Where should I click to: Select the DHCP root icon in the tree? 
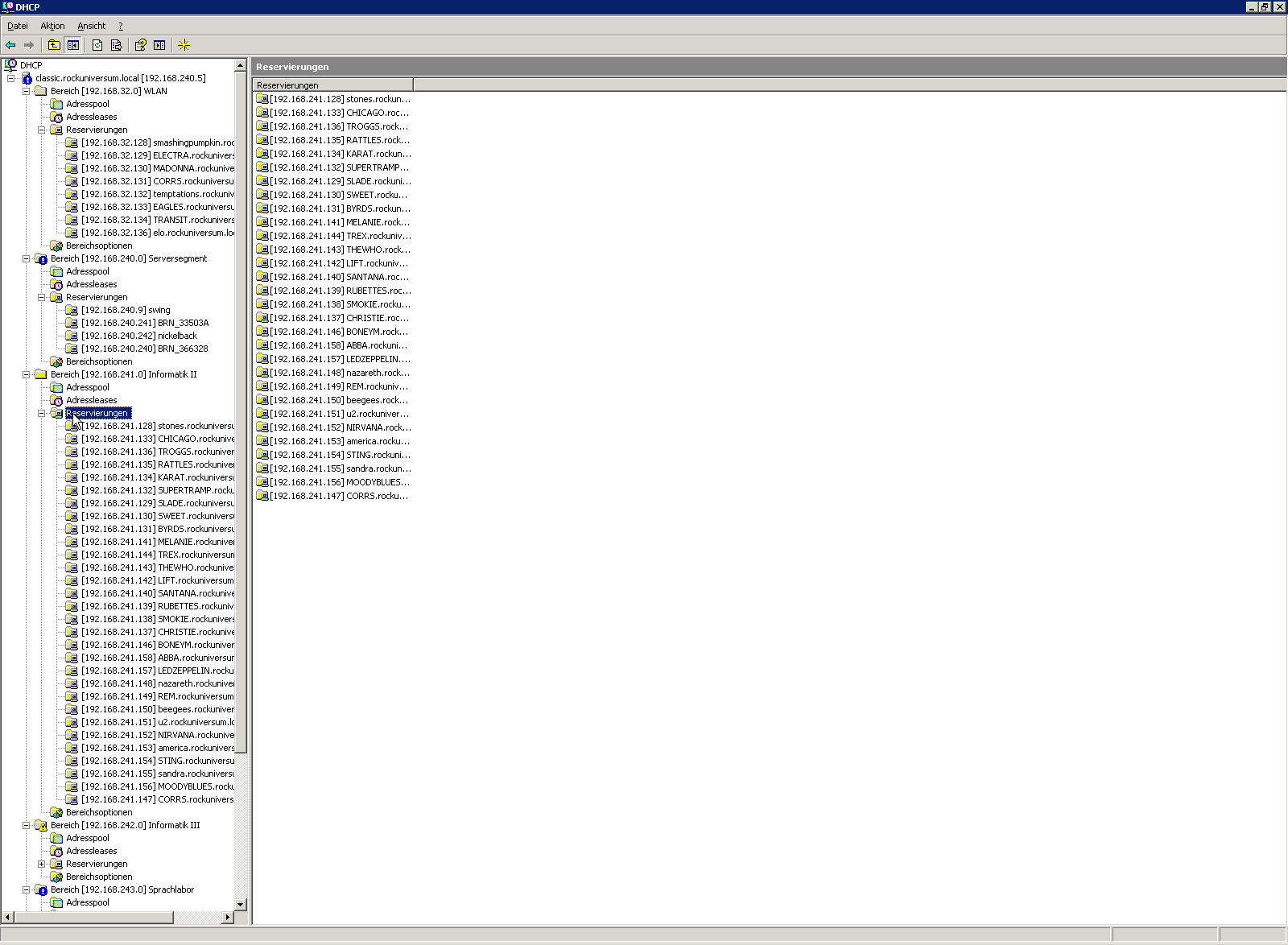[x=10, y=64]
